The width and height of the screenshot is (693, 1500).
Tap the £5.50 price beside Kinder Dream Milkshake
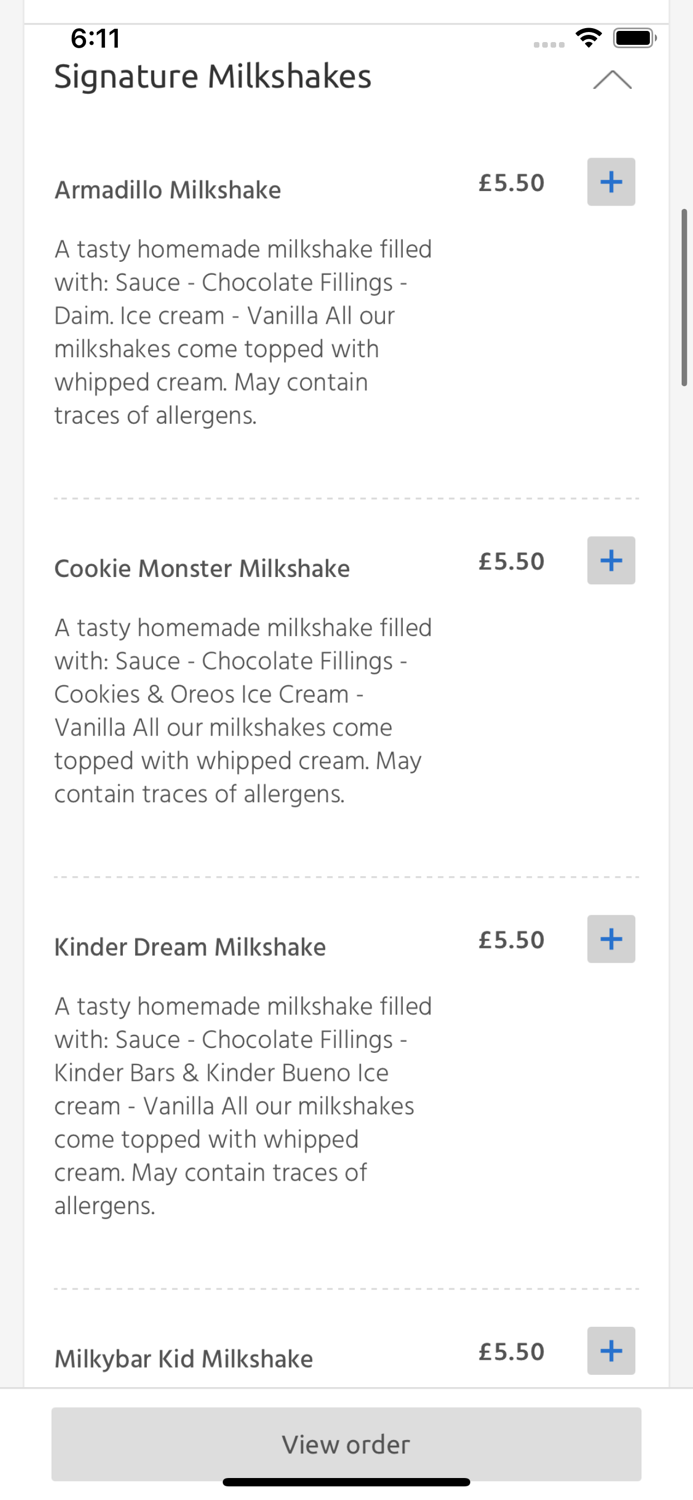511,939
